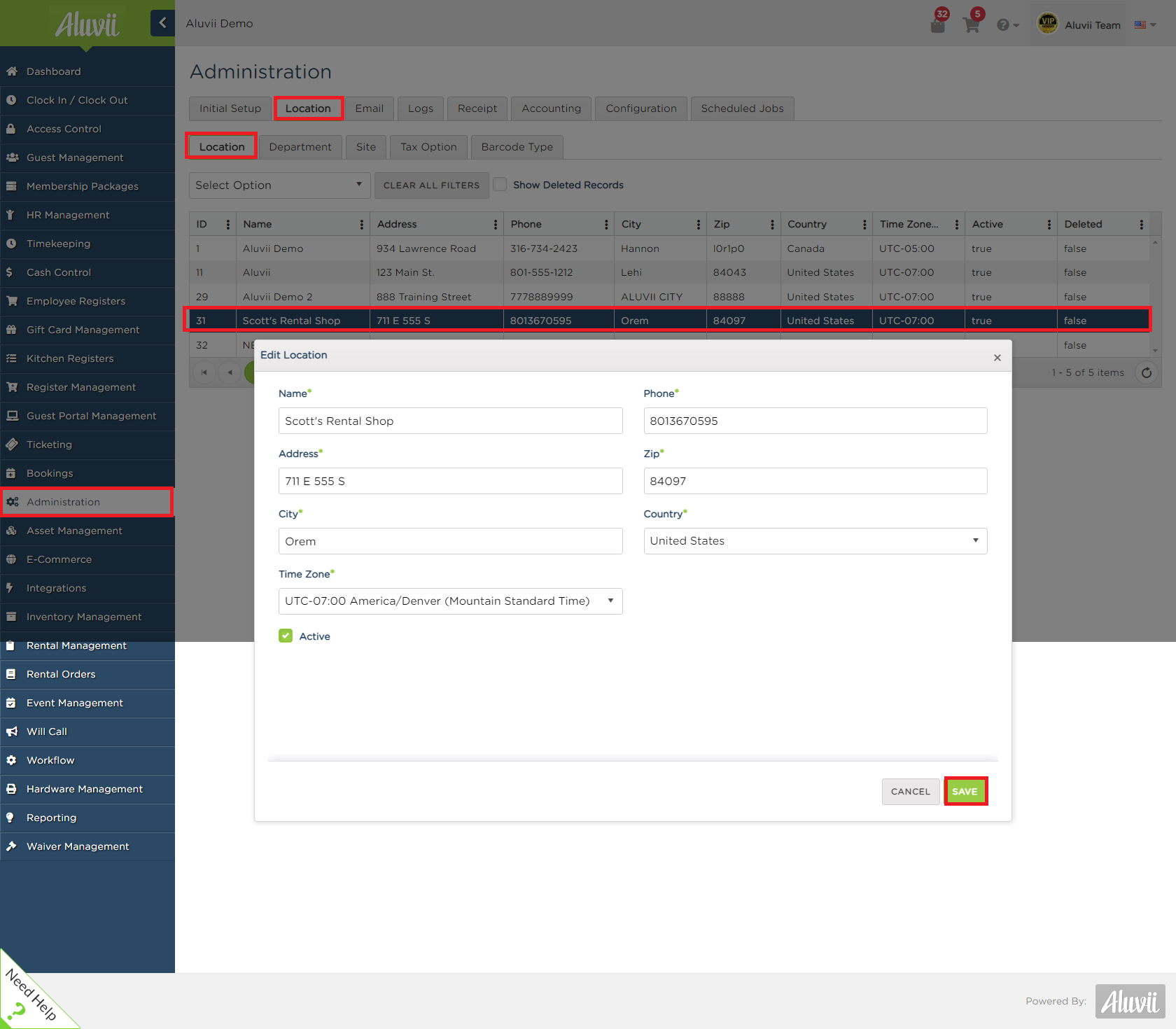Open Inventory Management sidebar item
1176x1029 pixels.
click(x=87, y=617)
